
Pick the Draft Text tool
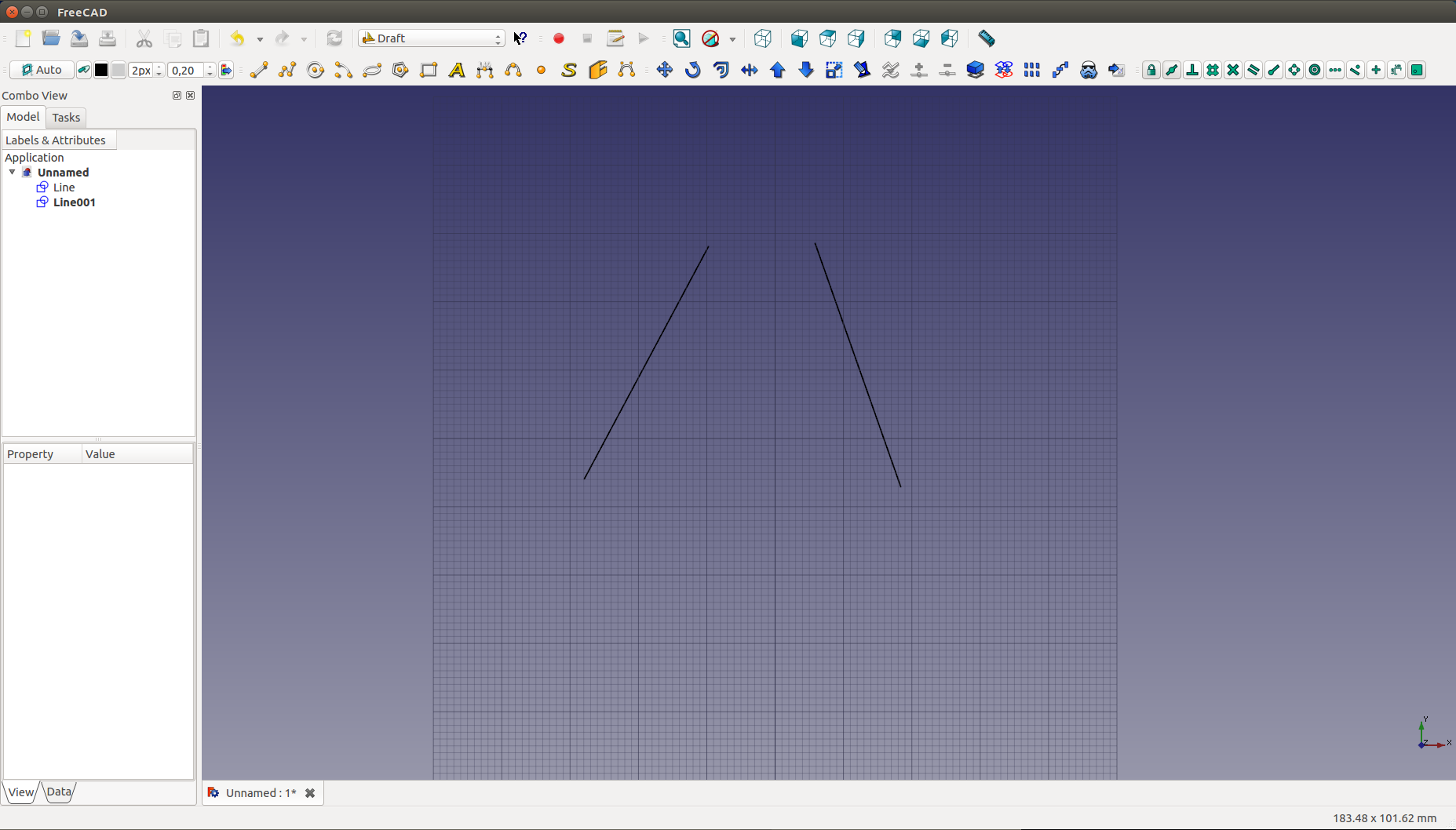(457, 70)
